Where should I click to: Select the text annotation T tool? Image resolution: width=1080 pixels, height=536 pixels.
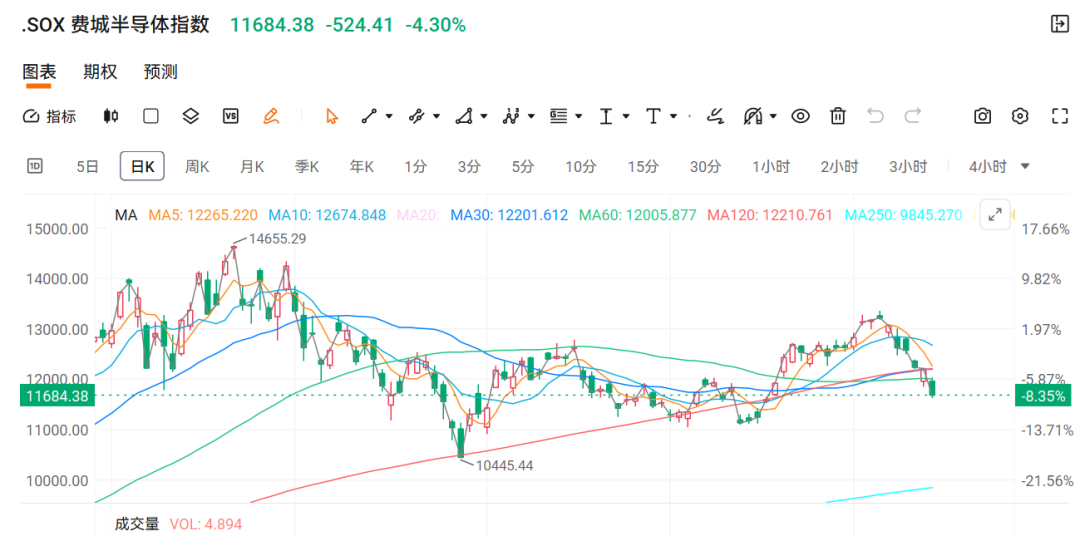653,116
